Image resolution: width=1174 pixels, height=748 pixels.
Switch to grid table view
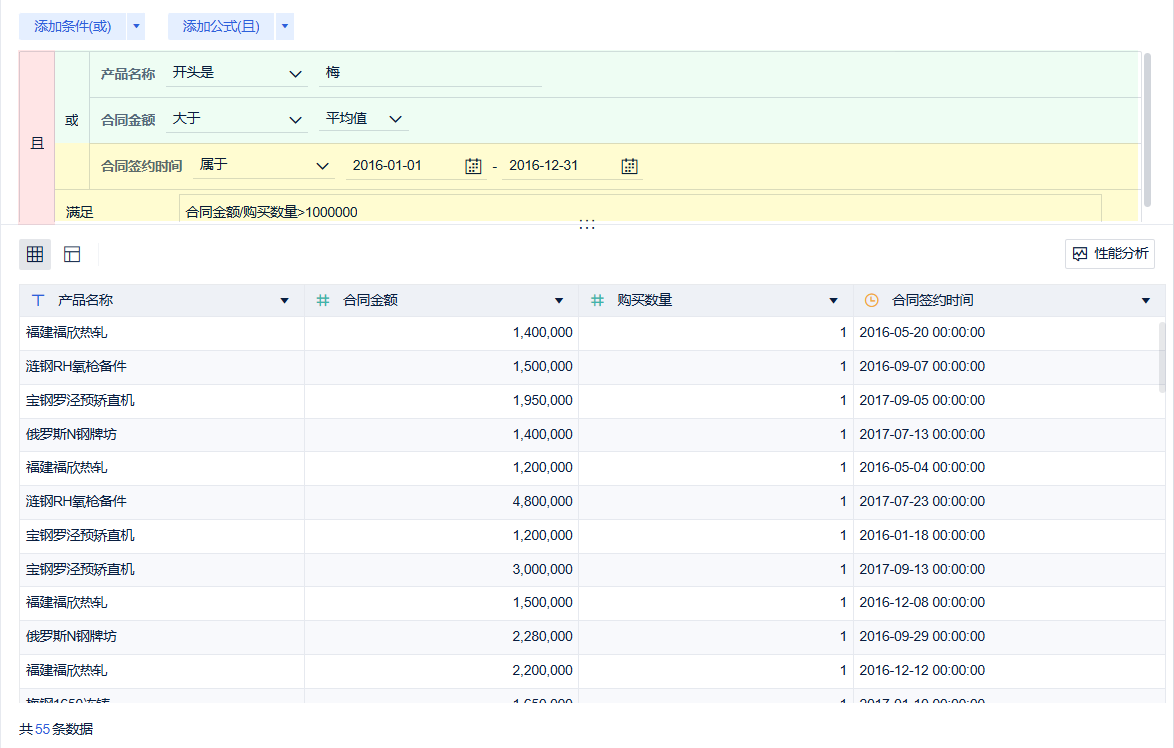35,254
